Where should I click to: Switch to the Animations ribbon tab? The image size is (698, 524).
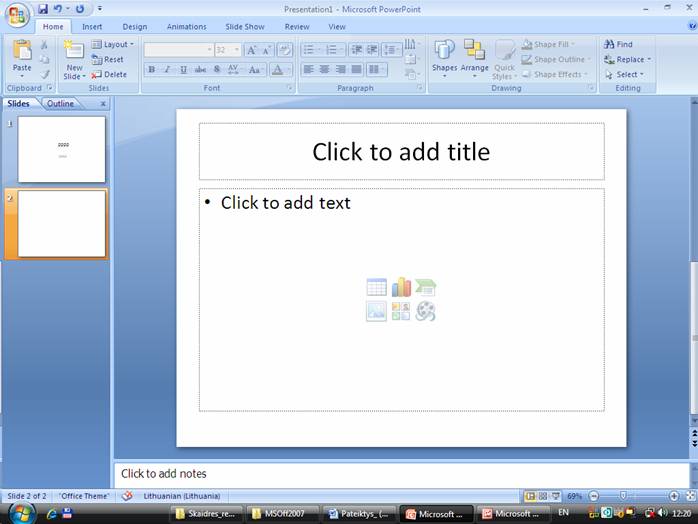pos(187,27)
